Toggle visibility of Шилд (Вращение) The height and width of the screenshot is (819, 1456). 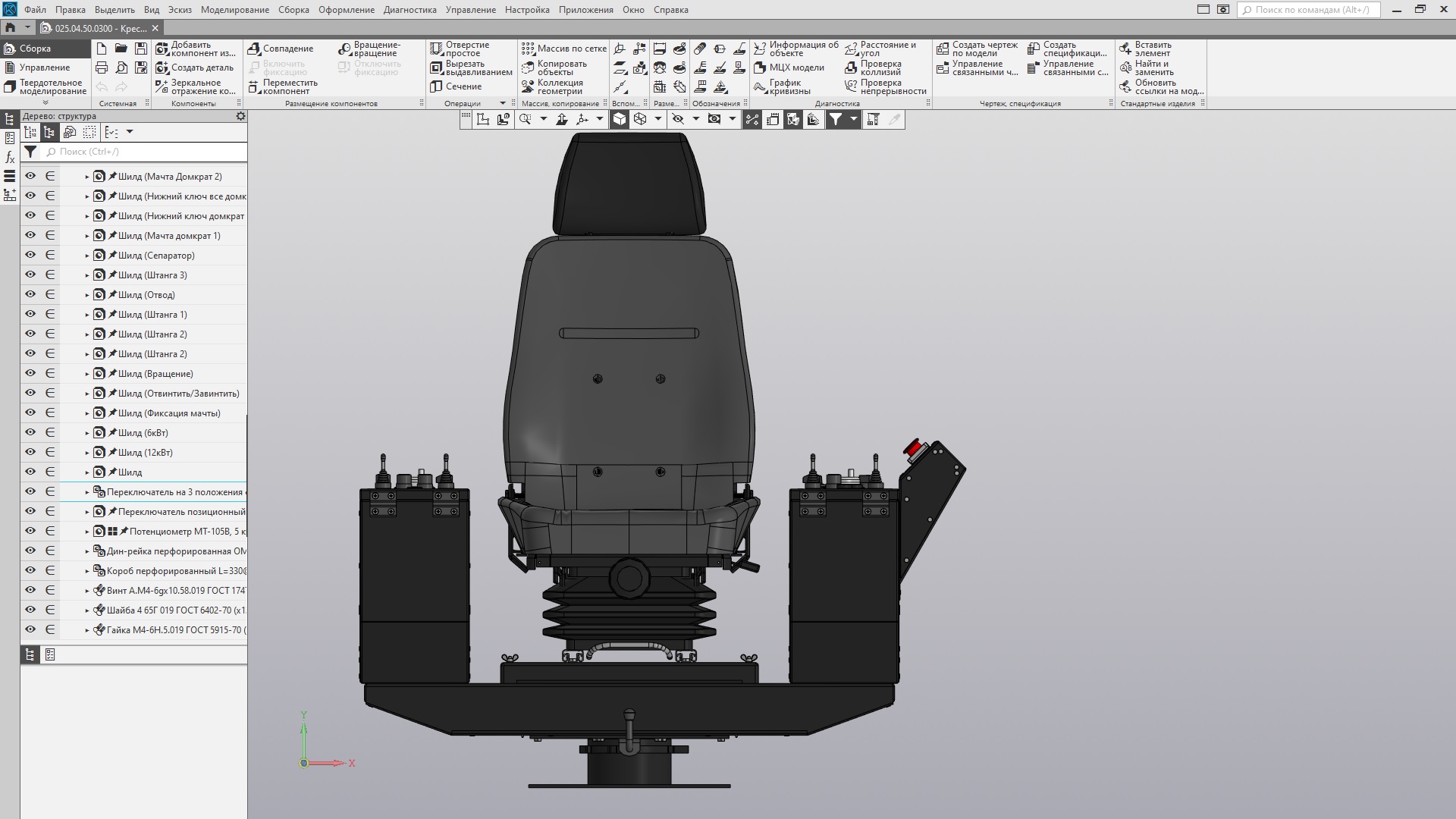[x=30, y=373]
